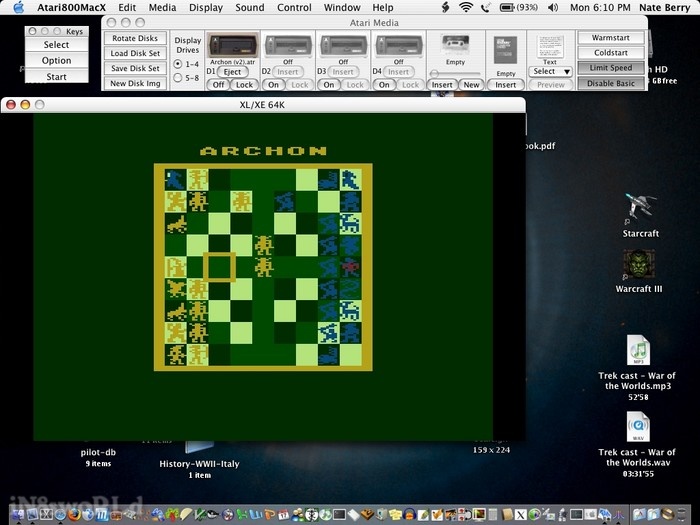Screen dimensions: 700x525
Task: Click the phone status icon in menu bar
Action: click(485, 7)
